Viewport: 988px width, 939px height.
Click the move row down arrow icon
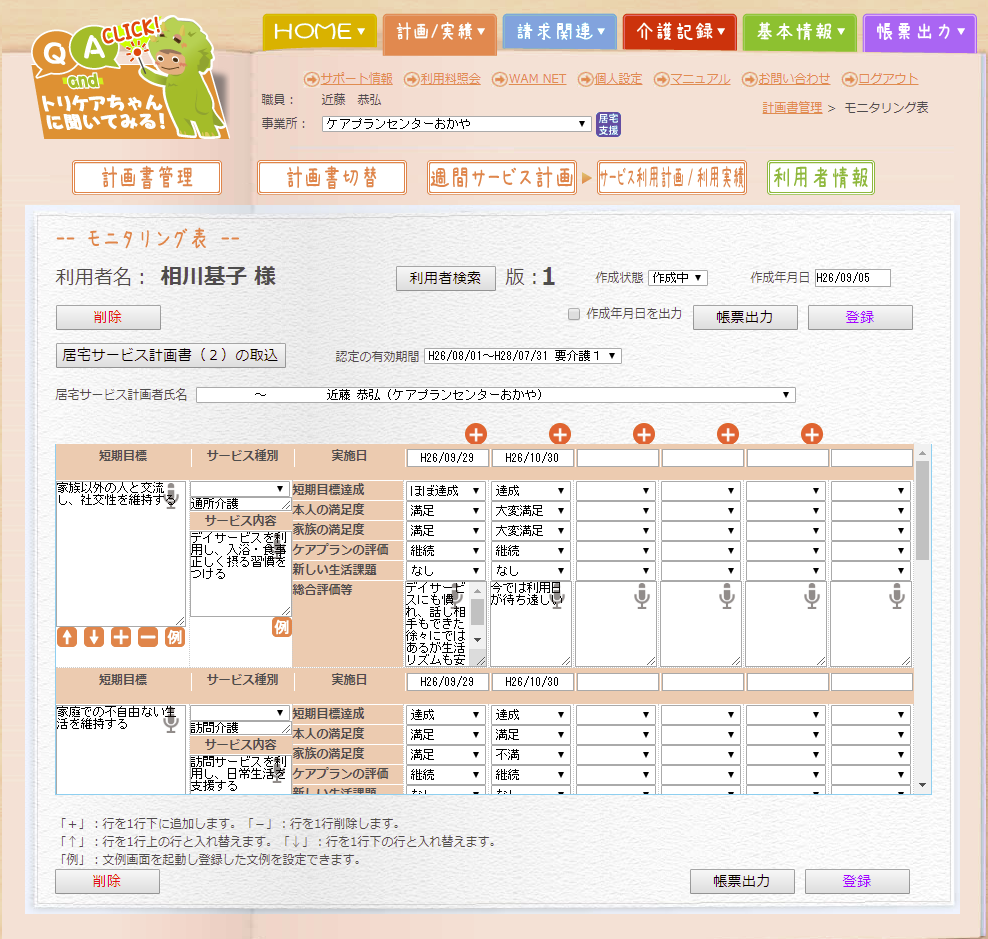click(x=94, y=637)
